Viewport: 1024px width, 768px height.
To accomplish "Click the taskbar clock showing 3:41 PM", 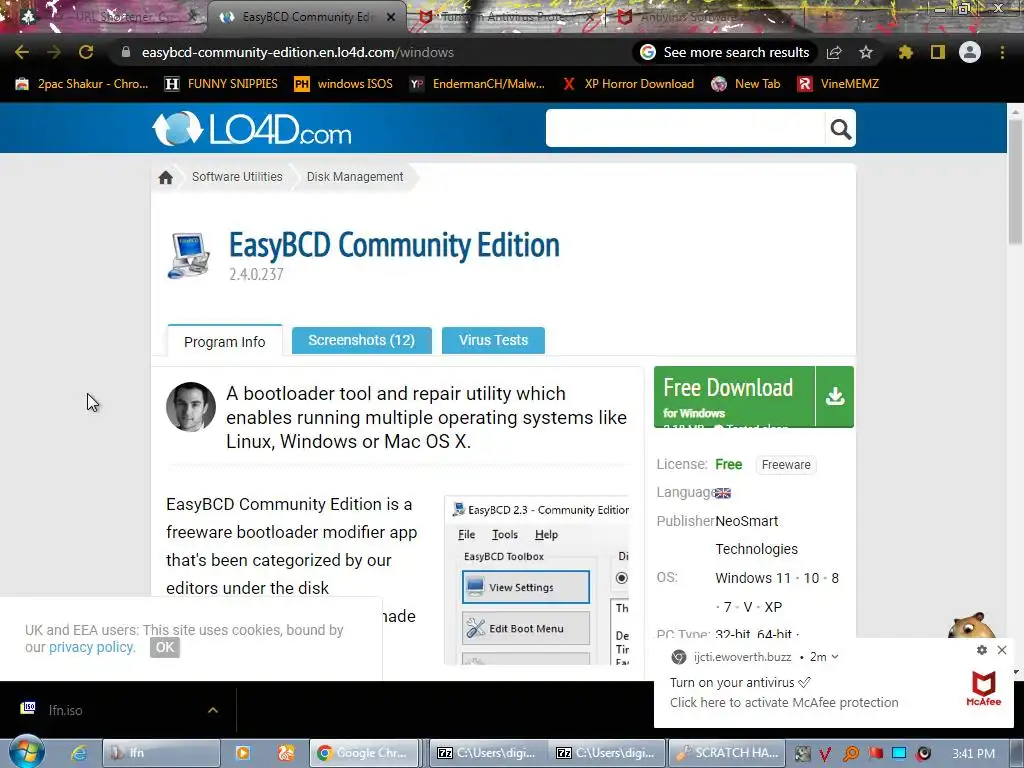I will [x=974, y=754].
